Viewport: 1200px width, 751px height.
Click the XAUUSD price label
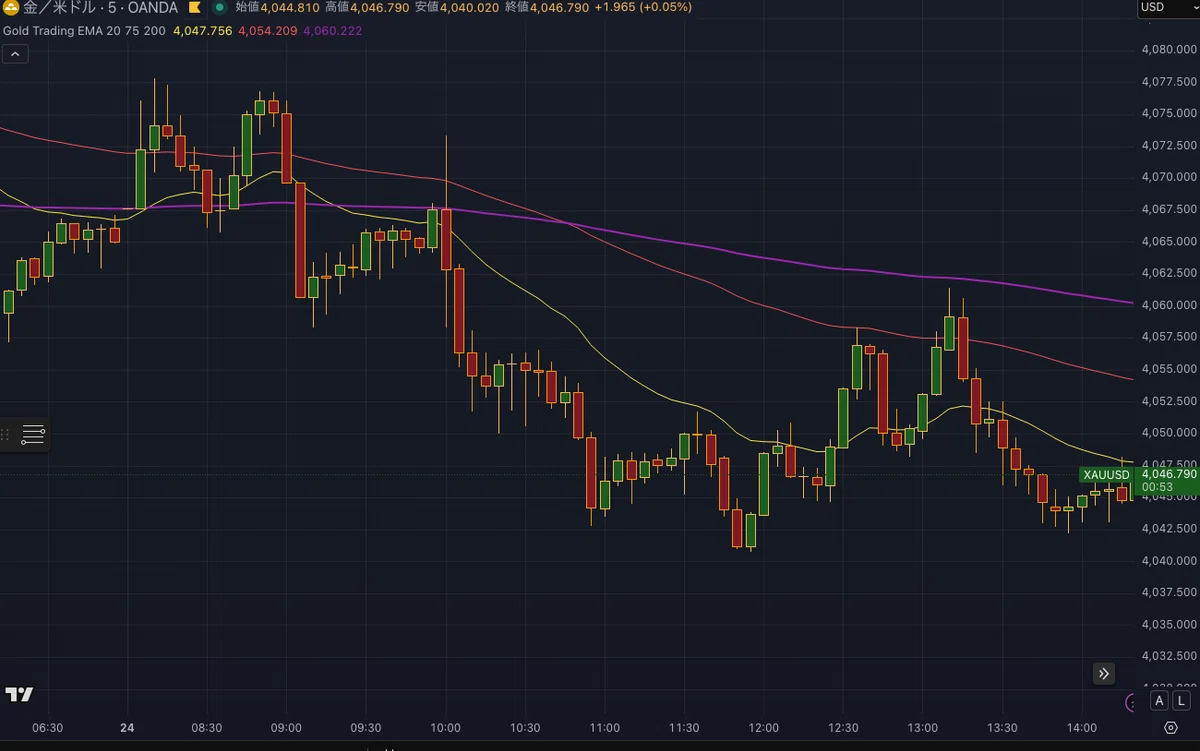[x=1105, y=474]
